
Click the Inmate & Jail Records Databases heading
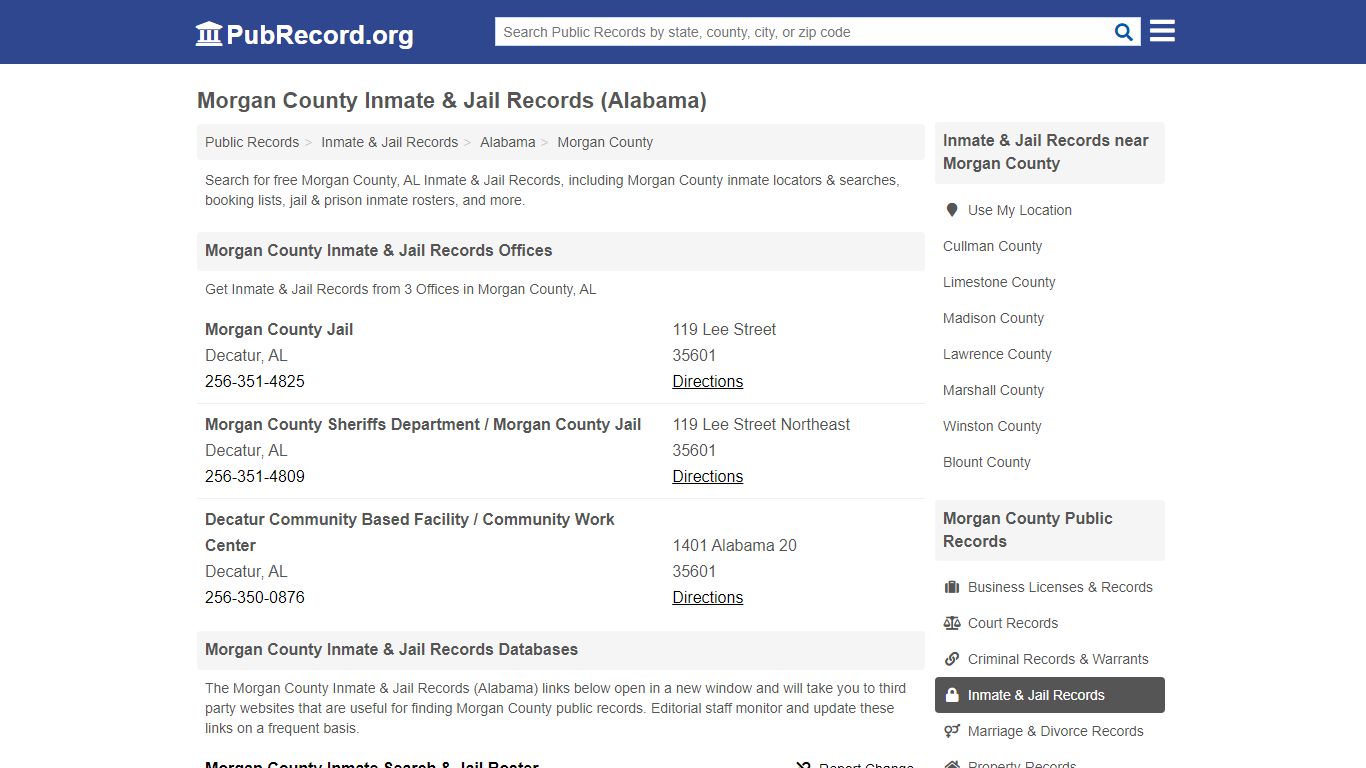[391, 649]
